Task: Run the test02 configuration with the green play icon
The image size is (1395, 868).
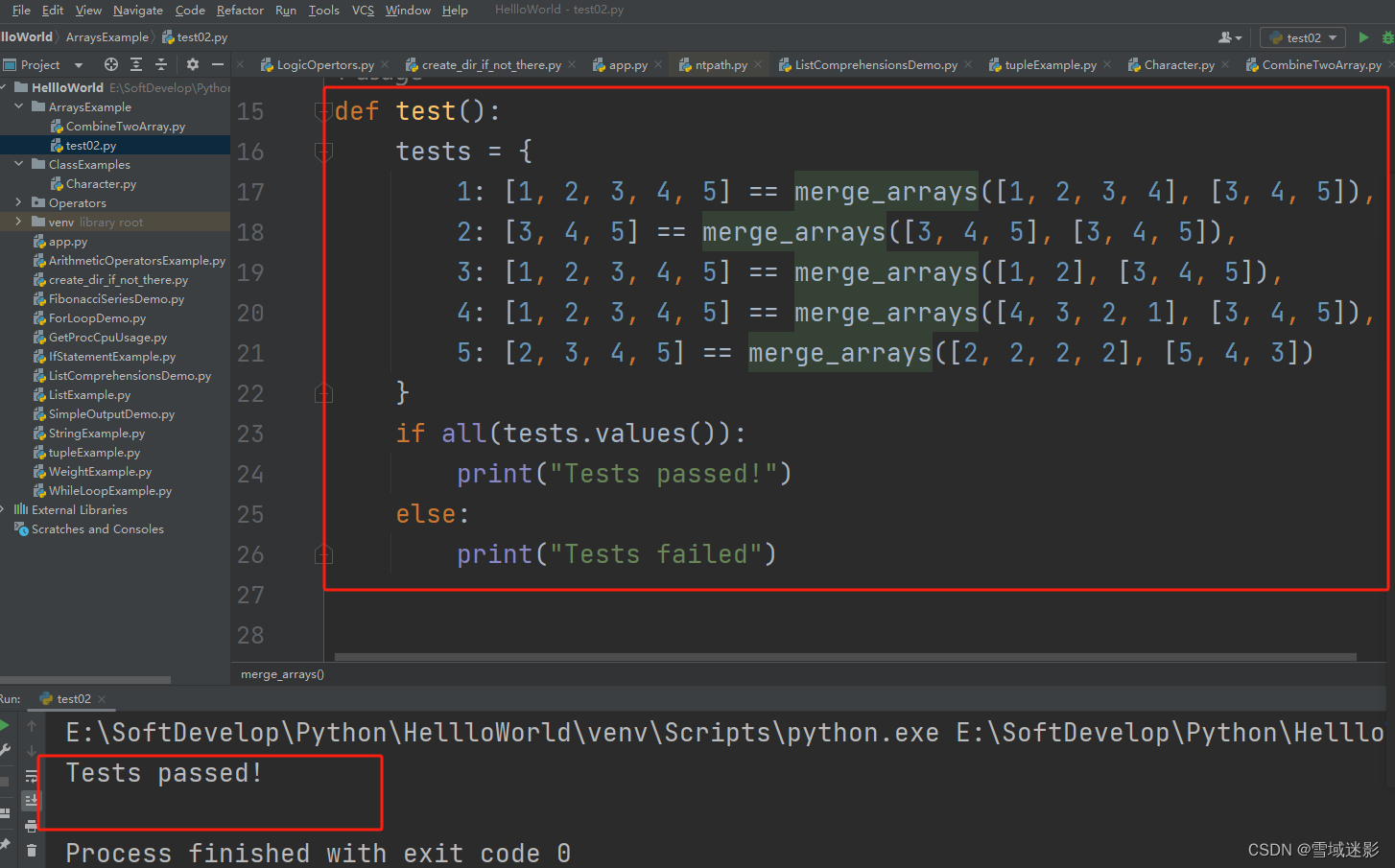Action: (x=1364, y=36)
